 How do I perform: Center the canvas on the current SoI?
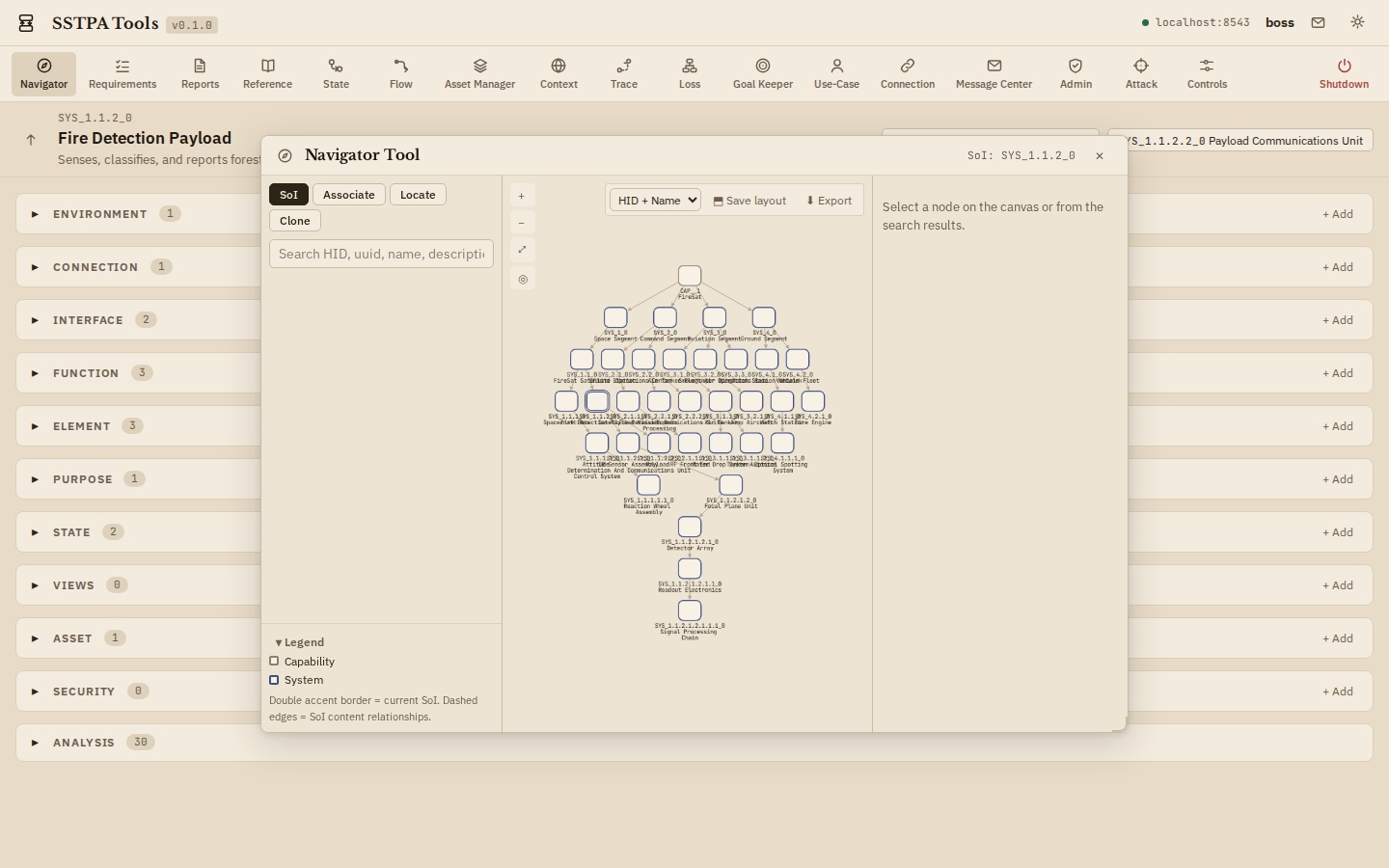pyautogui.click(x=522, y=279)
